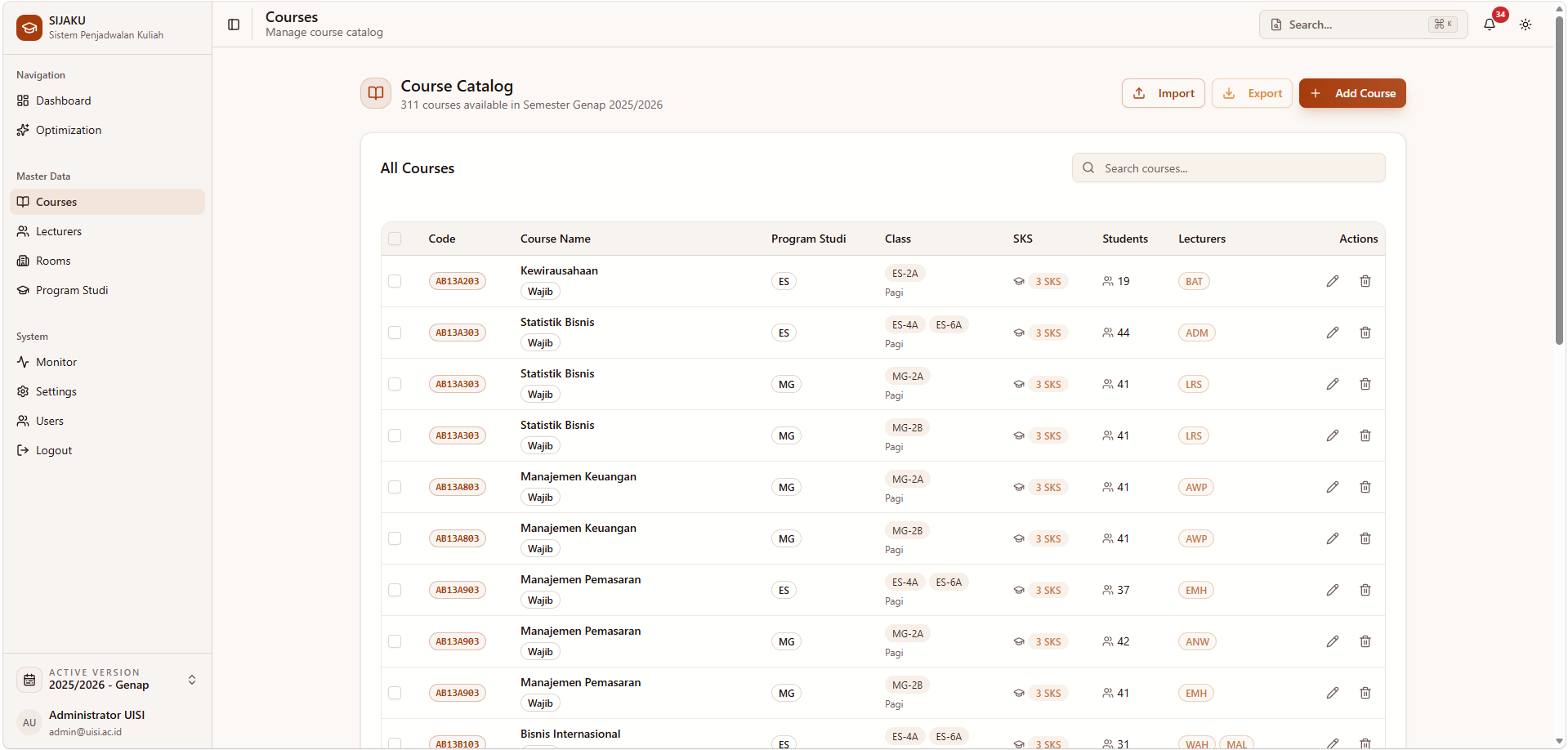This screenshot has height=750, width=1568.
Task: Open the Administrator UISI profile
Action: coord(107,722)
